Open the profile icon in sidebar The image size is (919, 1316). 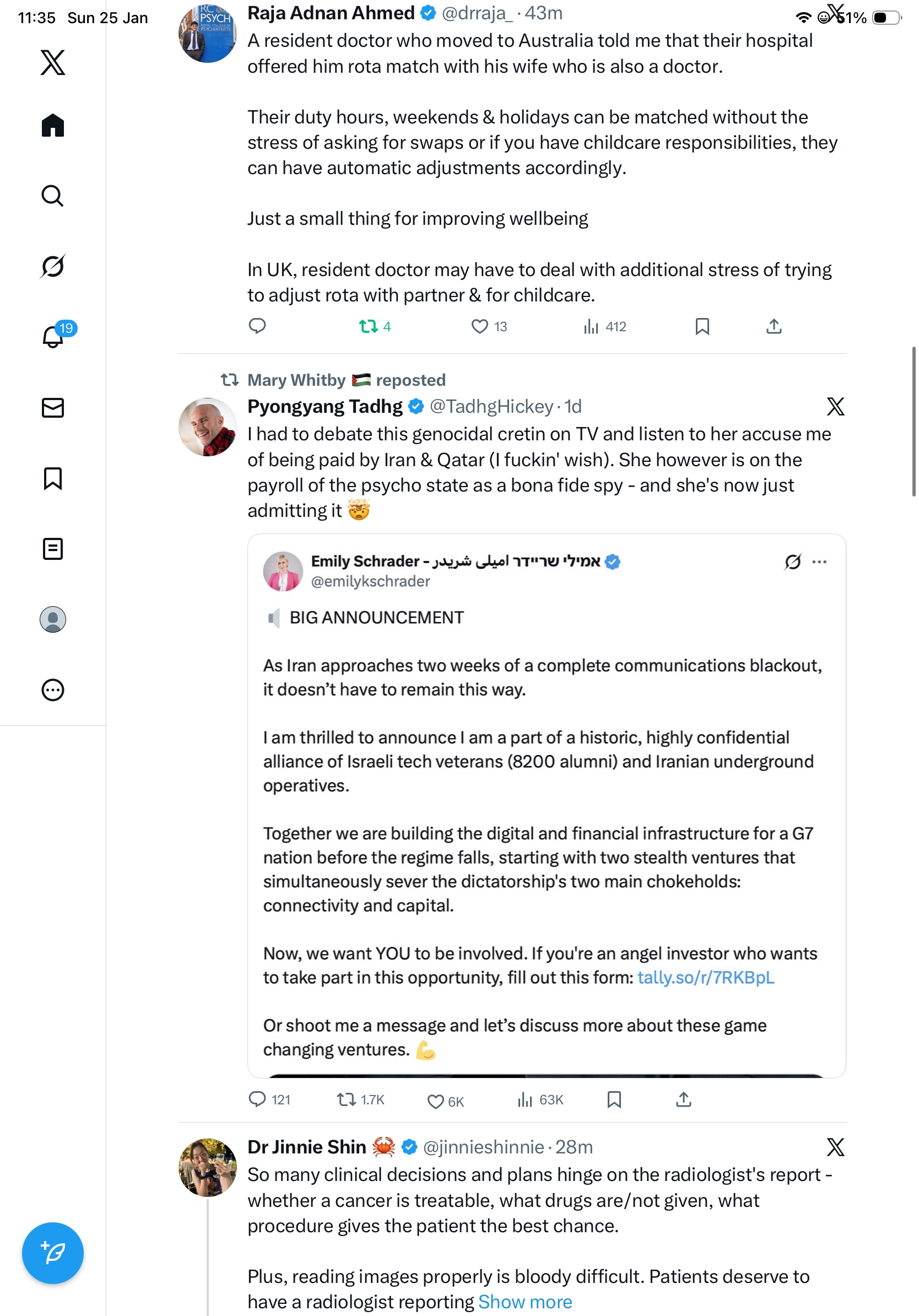click(53, 619)
